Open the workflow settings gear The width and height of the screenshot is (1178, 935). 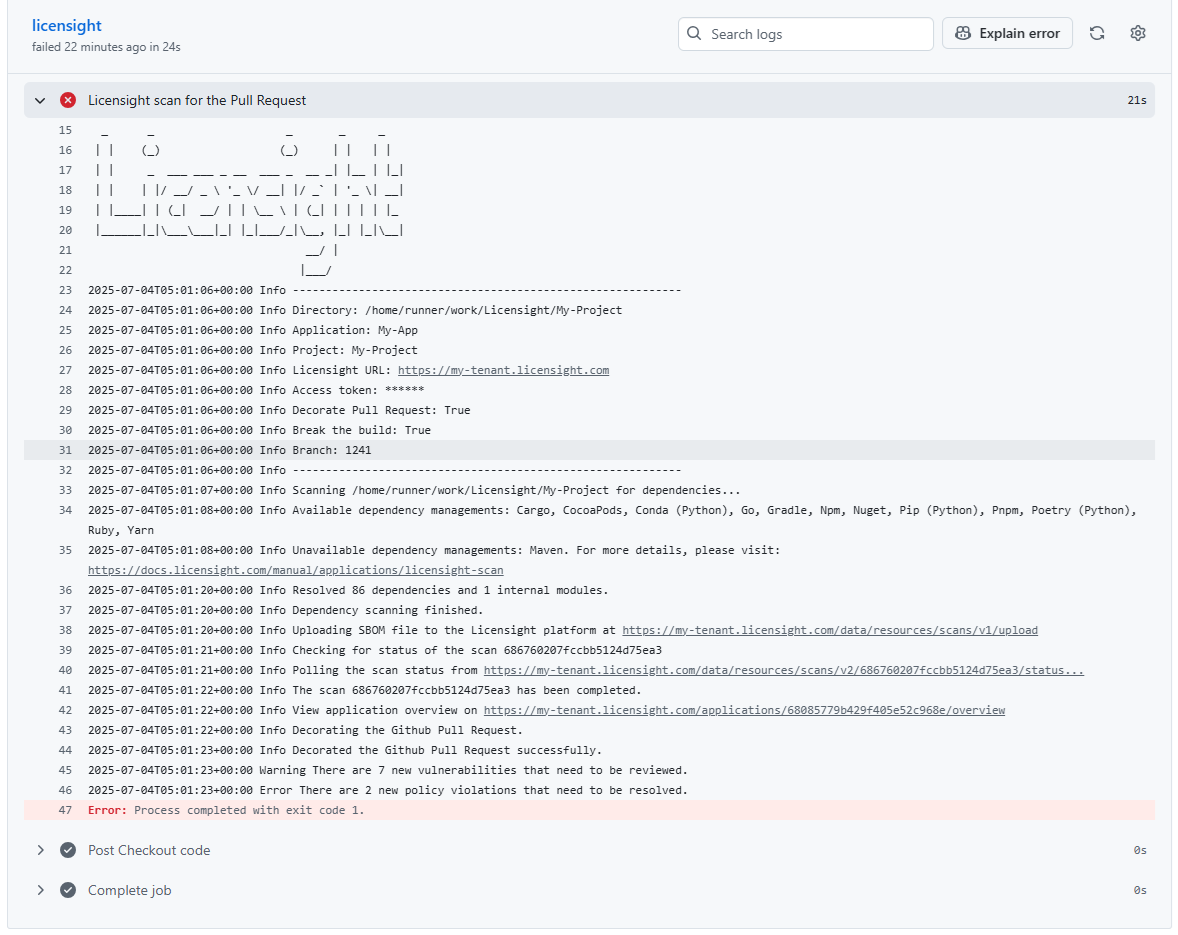[x=1138, y=33]
